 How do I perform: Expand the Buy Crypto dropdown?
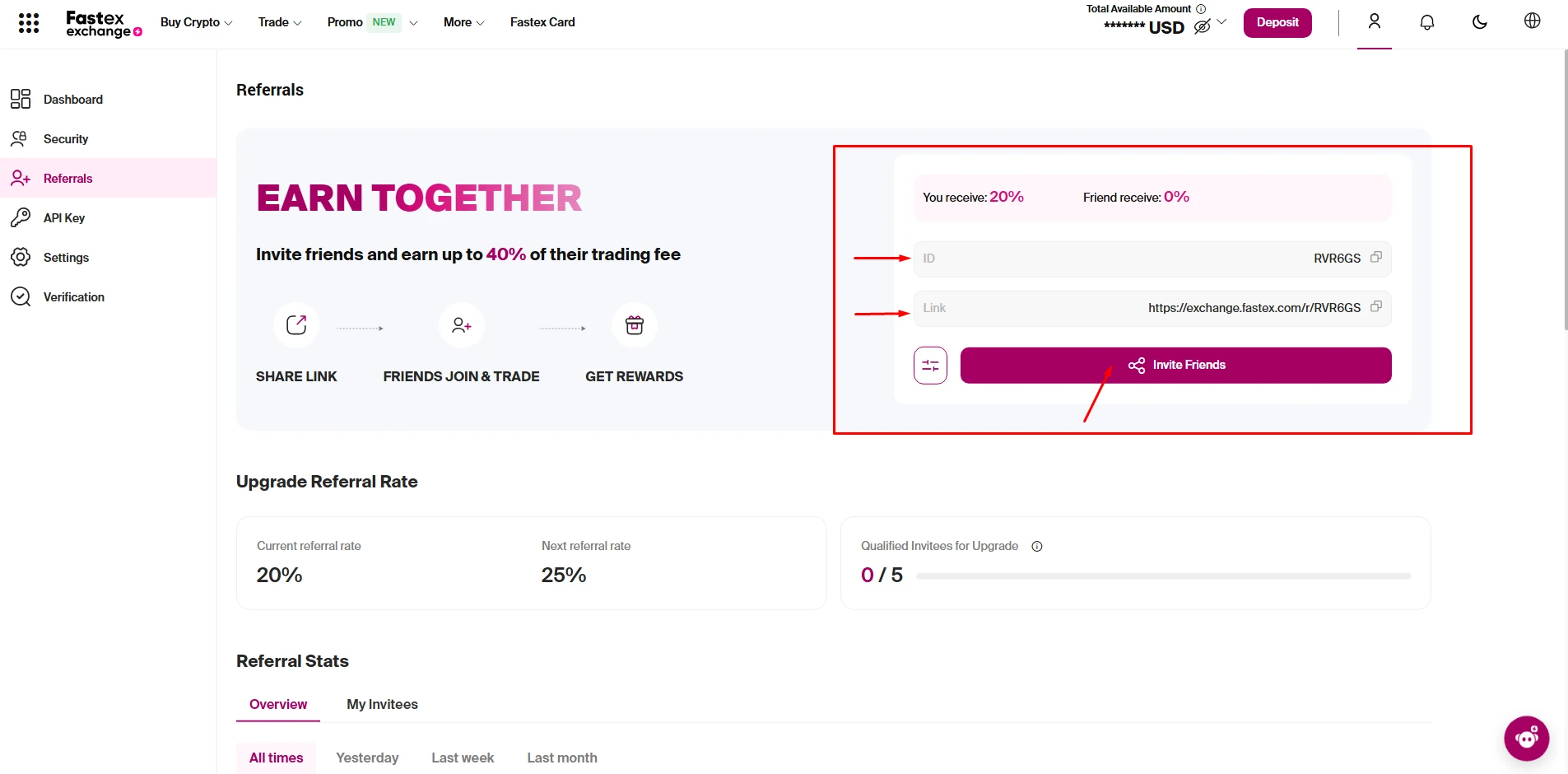196,22
